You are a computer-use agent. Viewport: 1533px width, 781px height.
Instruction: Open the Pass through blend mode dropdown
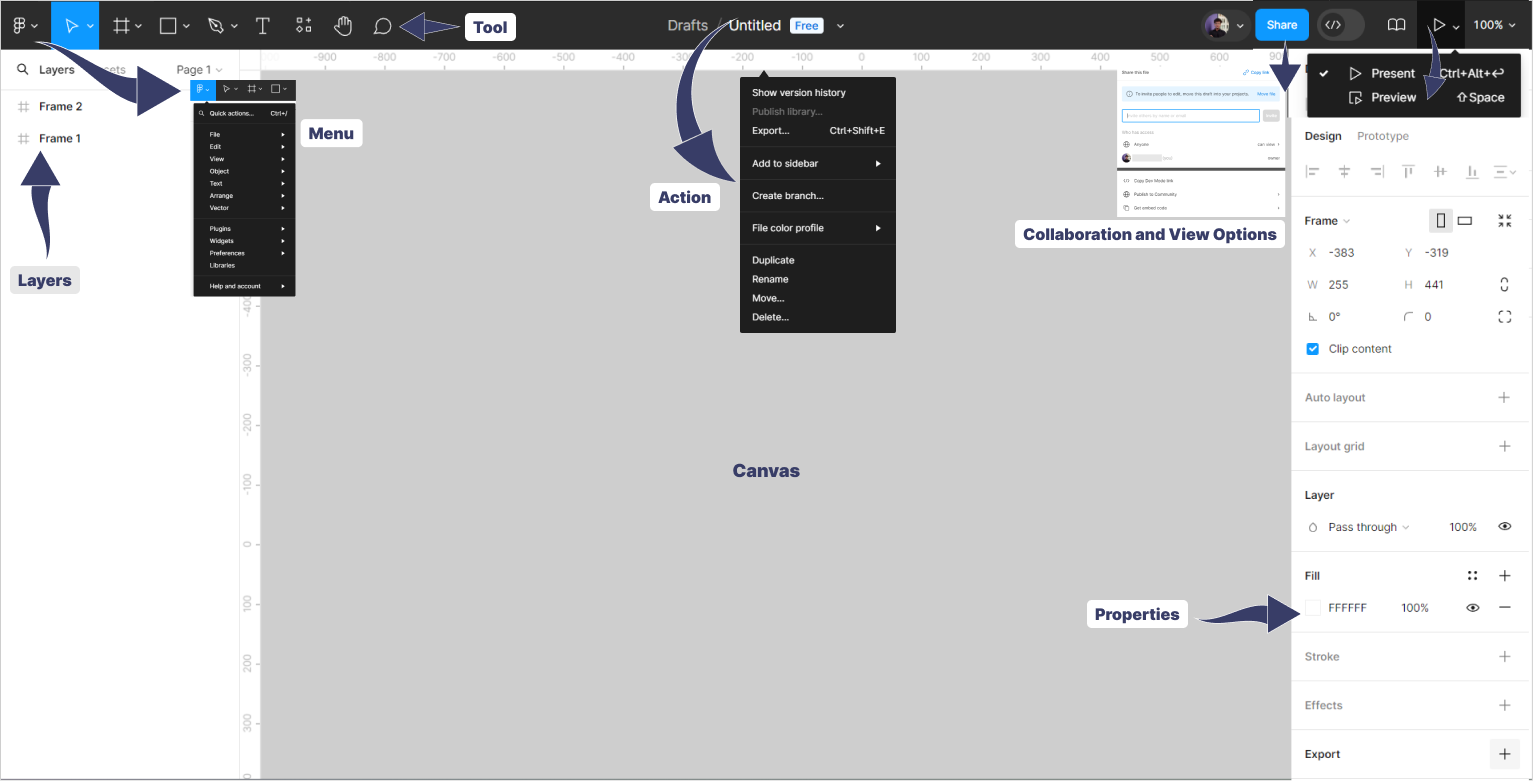[1362, 526]
